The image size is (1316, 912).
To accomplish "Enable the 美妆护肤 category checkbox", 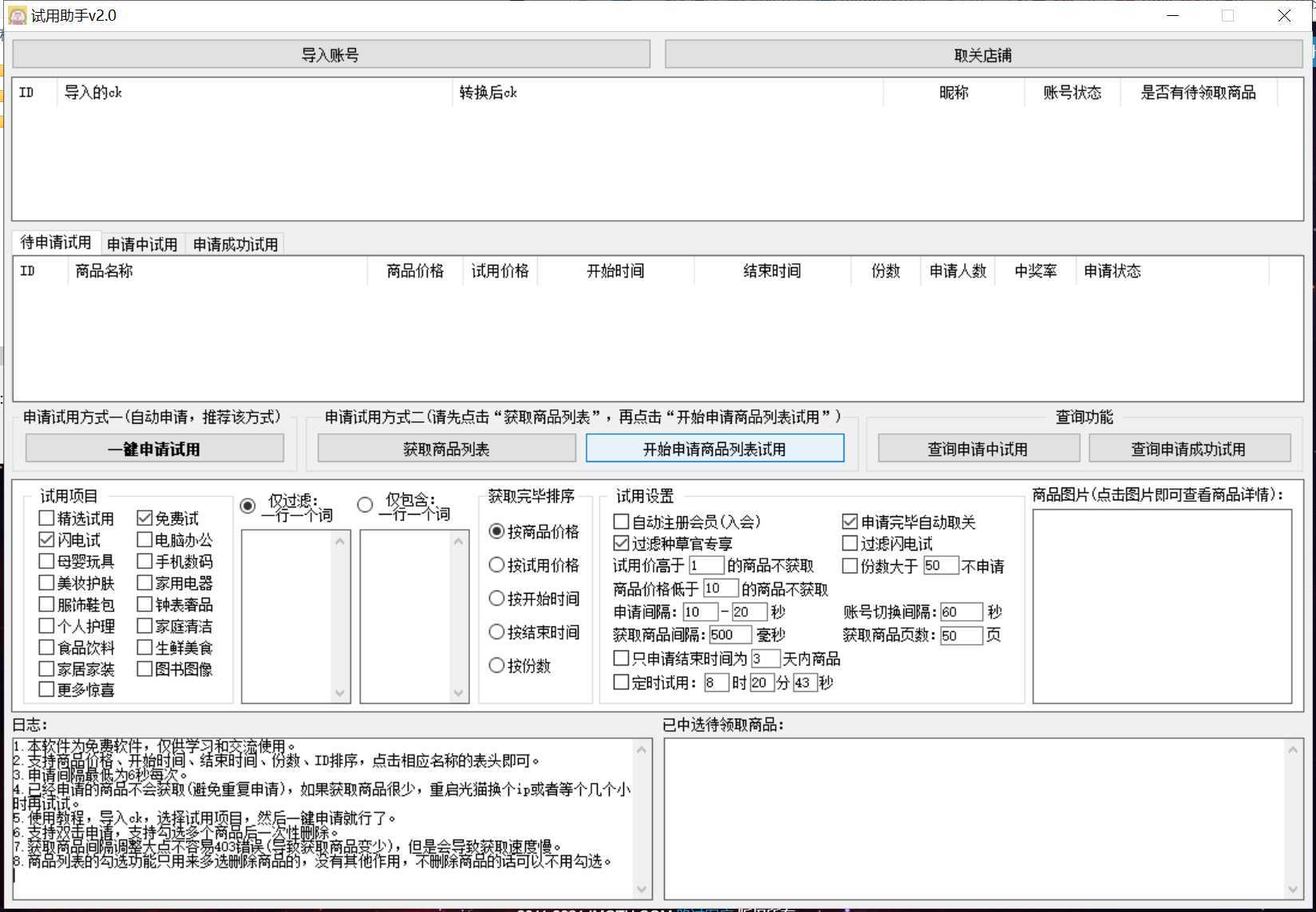I will [x=46, y=582].
